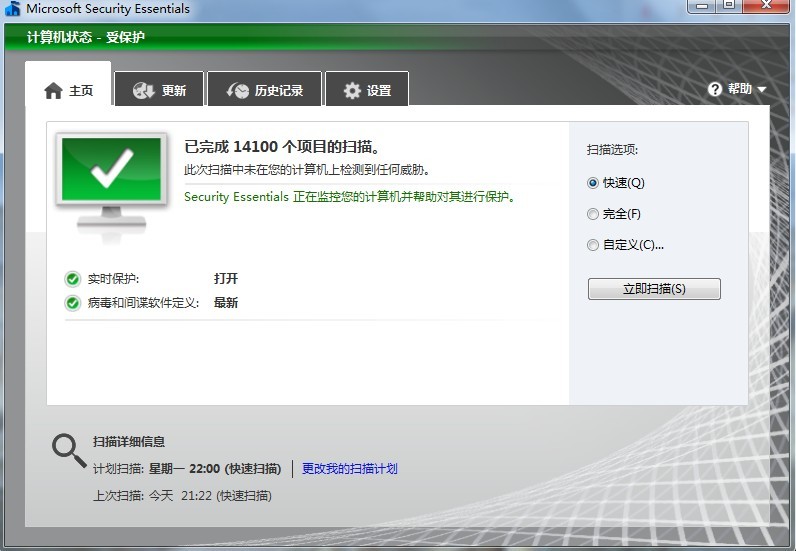
Task: Click the 扫描选项 label
Action: (612, 150)
